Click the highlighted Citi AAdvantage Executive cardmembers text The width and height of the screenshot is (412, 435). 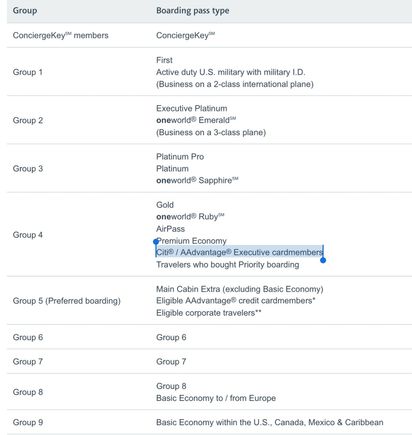pyautogui.click(x=239, y=252)
